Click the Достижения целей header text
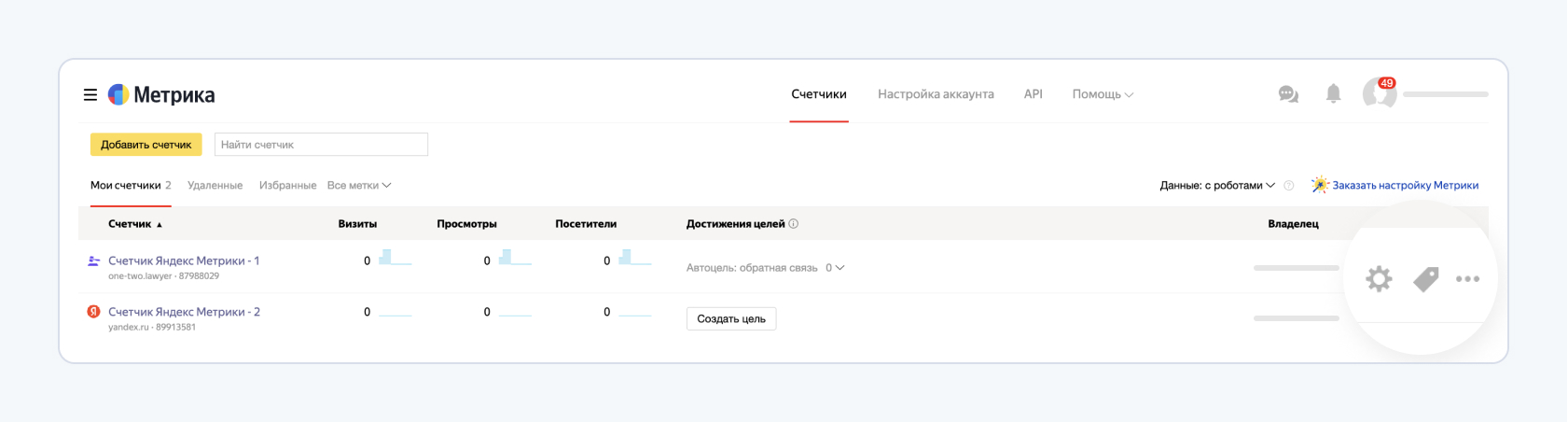1568x422 pixels. coord(735,224)
